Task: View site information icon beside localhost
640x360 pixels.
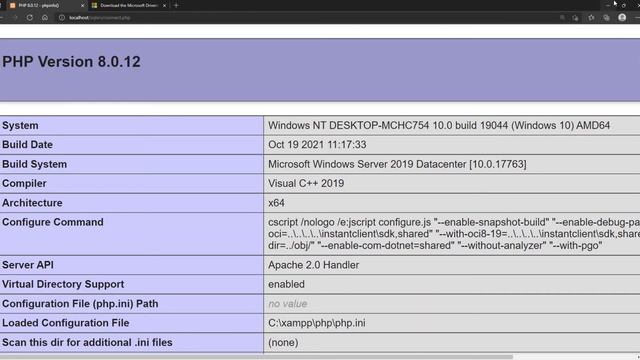Action: click(62, 18)
